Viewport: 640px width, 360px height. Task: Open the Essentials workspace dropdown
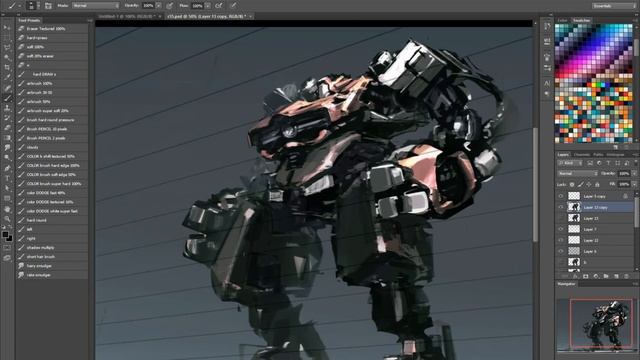point(613,6)
